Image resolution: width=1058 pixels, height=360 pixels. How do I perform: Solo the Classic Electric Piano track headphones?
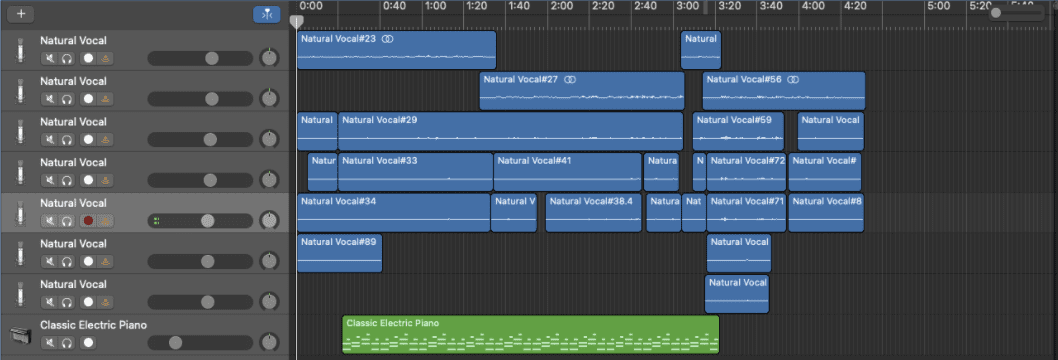click(x=67, y=342)
